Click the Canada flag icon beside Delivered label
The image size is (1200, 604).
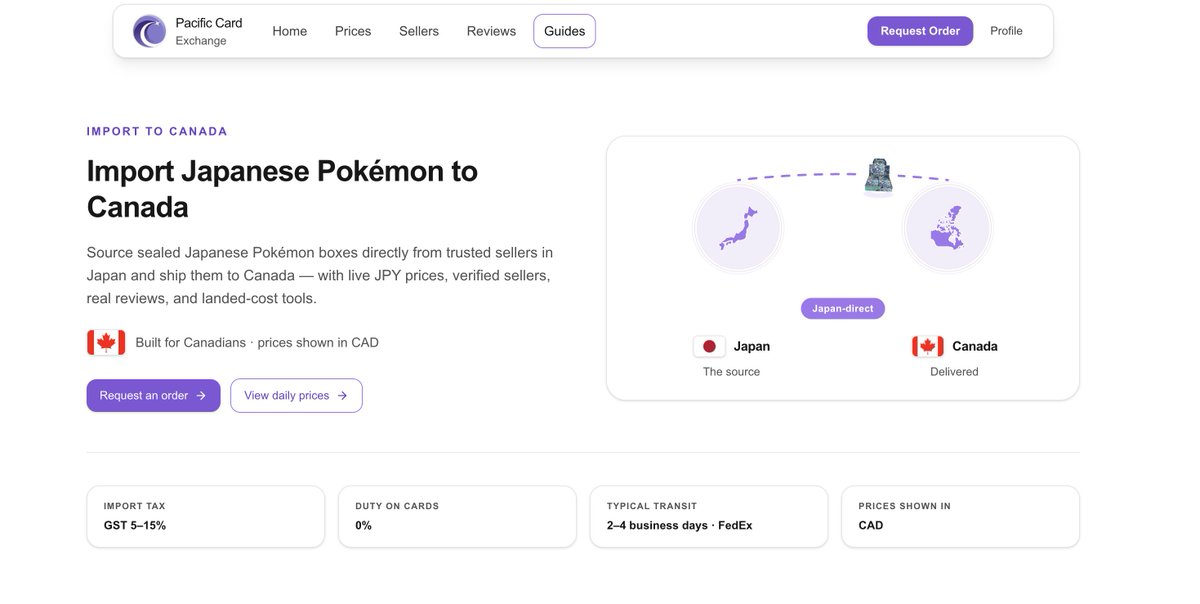tap(928, 346)
